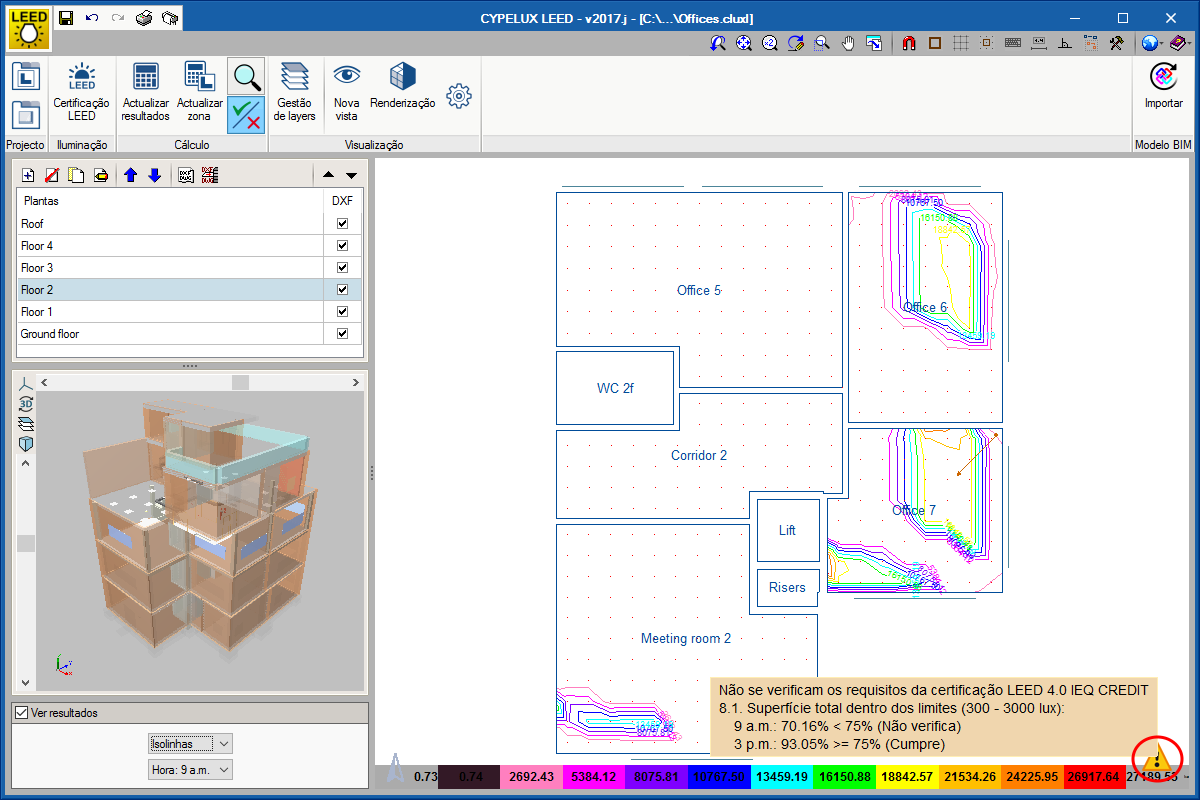Click the printer icon
1200x800 pixels.
144,18
